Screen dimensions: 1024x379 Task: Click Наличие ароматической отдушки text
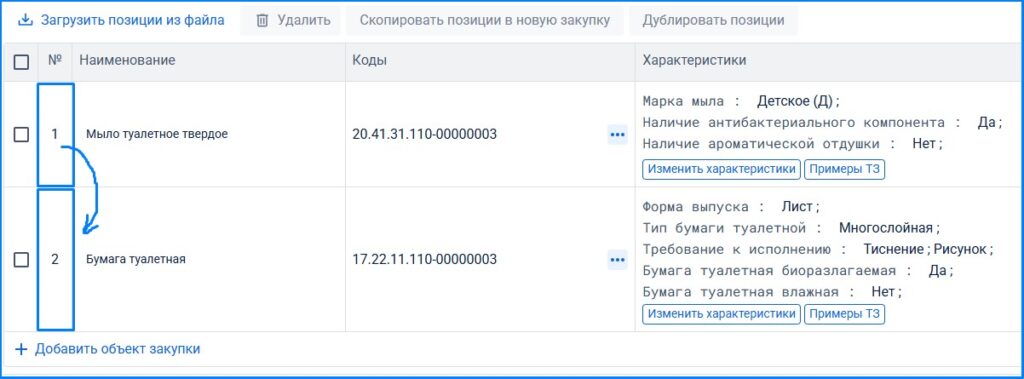tap(761, 144)
